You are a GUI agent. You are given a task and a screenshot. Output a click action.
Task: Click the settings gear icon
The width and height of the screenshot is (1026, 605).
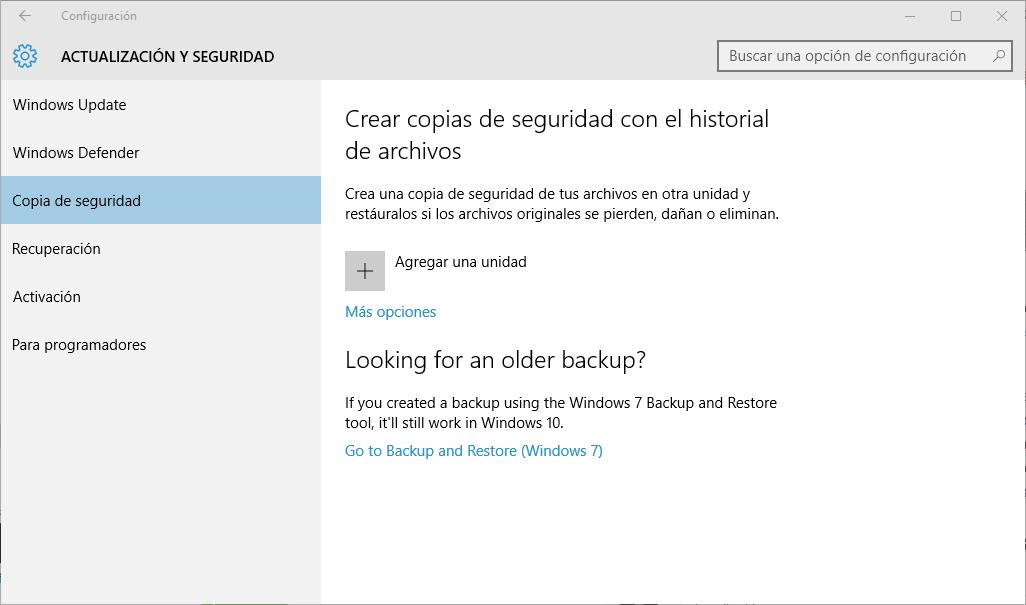pos(26,56)
